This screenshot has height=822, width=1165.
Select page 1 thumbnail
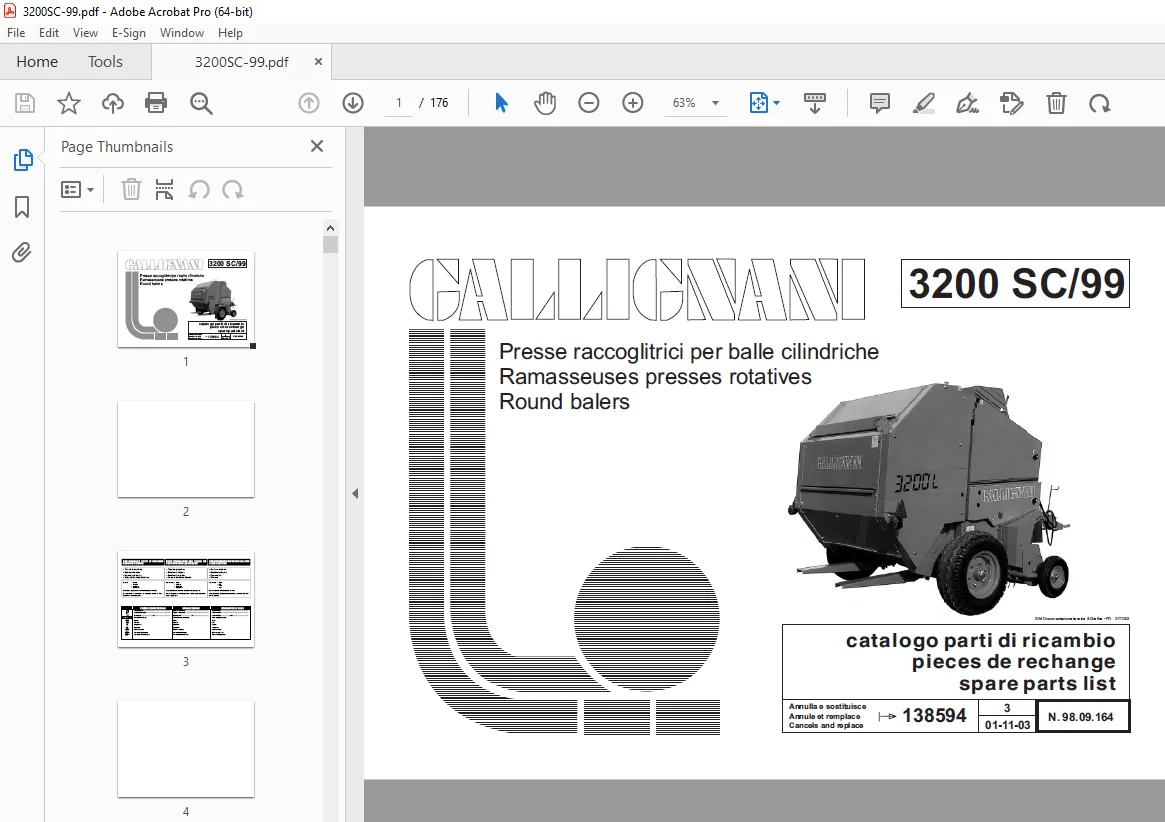(x=186, y=300)
